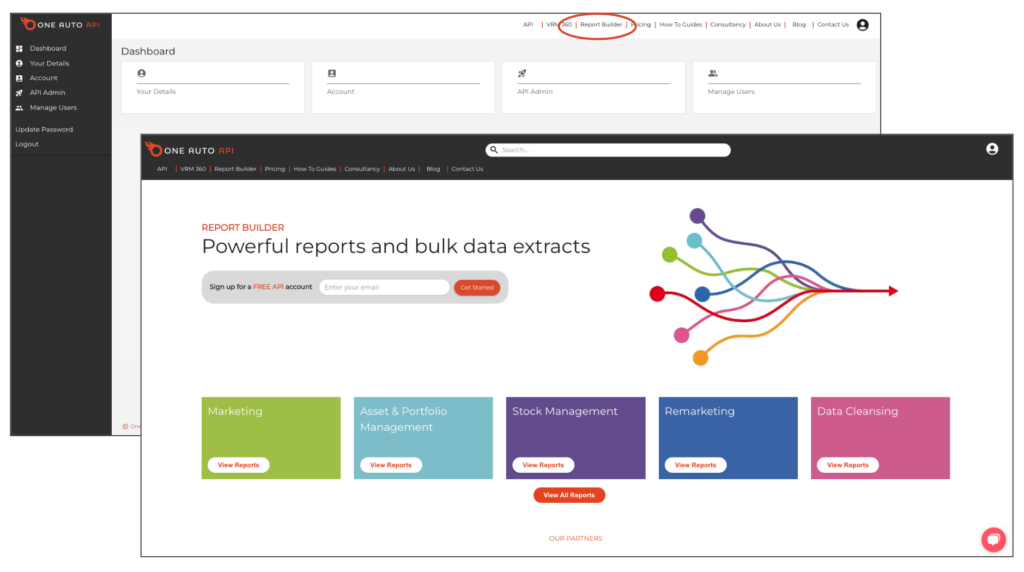The image size is (1024, 572).
Task: Click the REPORT BUILDER heading text
Action: tap(243, 228)
